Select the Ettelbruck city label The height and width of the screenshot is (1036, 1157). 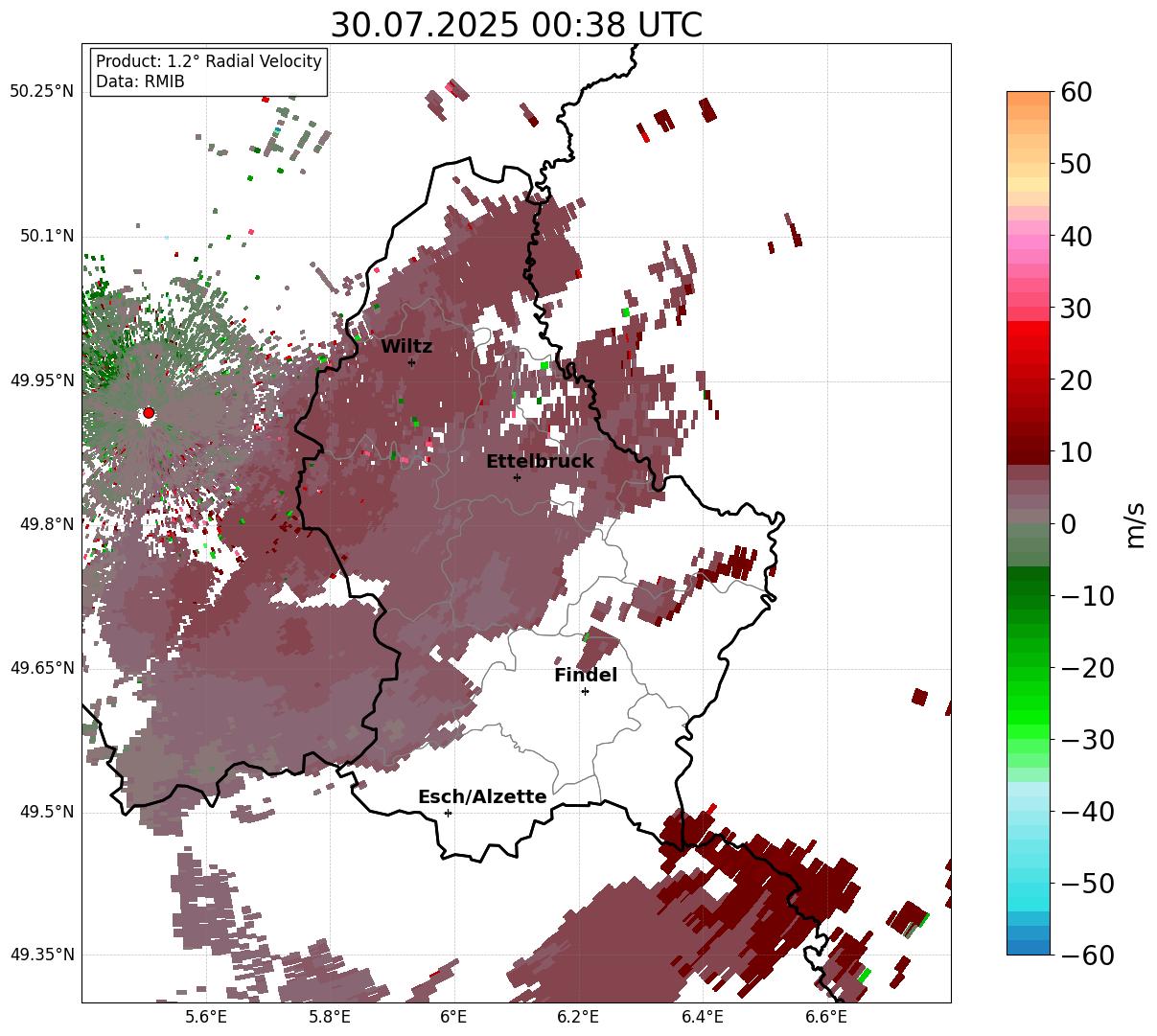540,462
